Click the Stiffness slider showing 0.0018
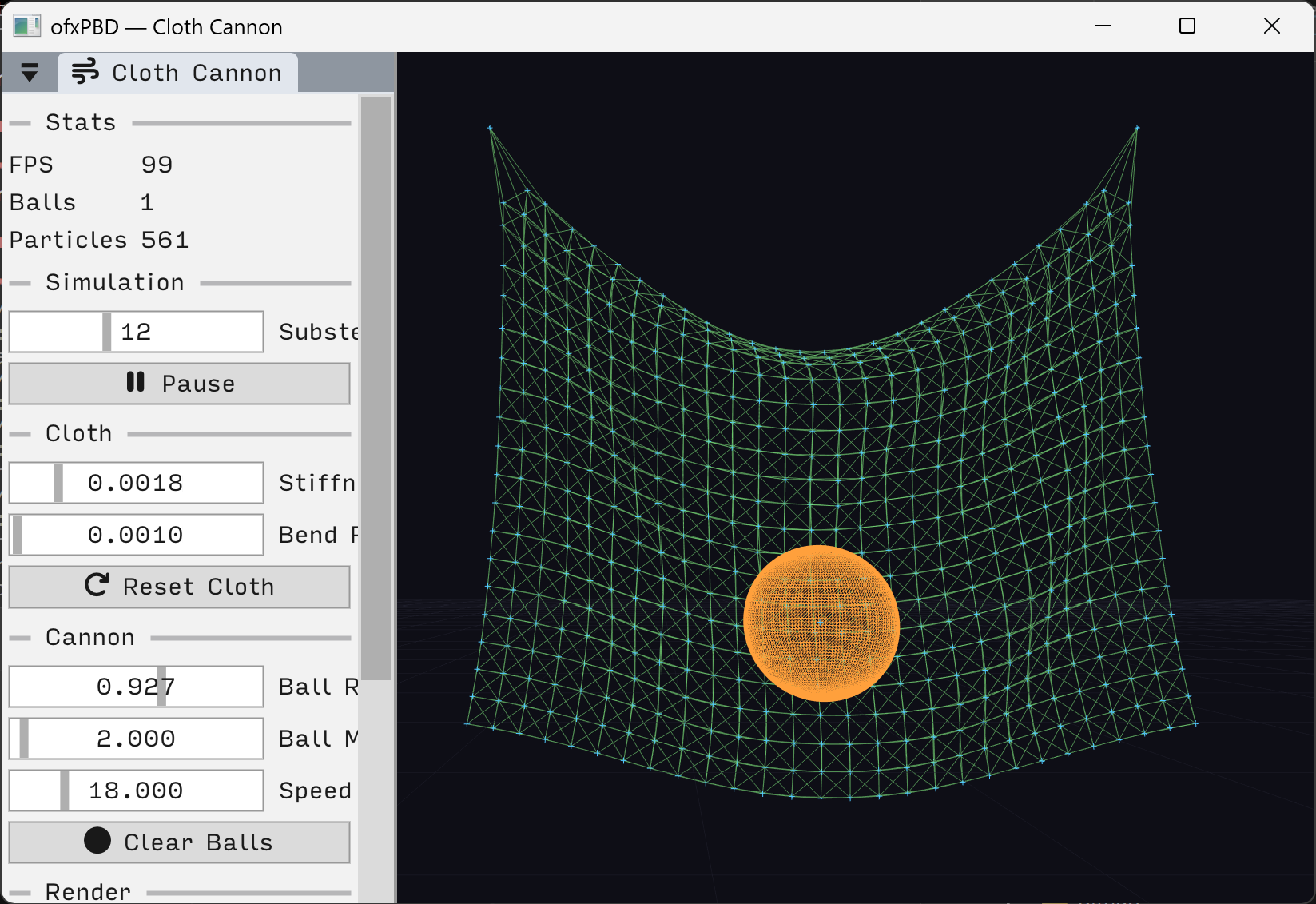This screenshot has height=904, width=1316. pyautogui.click(x=136, y=483)
